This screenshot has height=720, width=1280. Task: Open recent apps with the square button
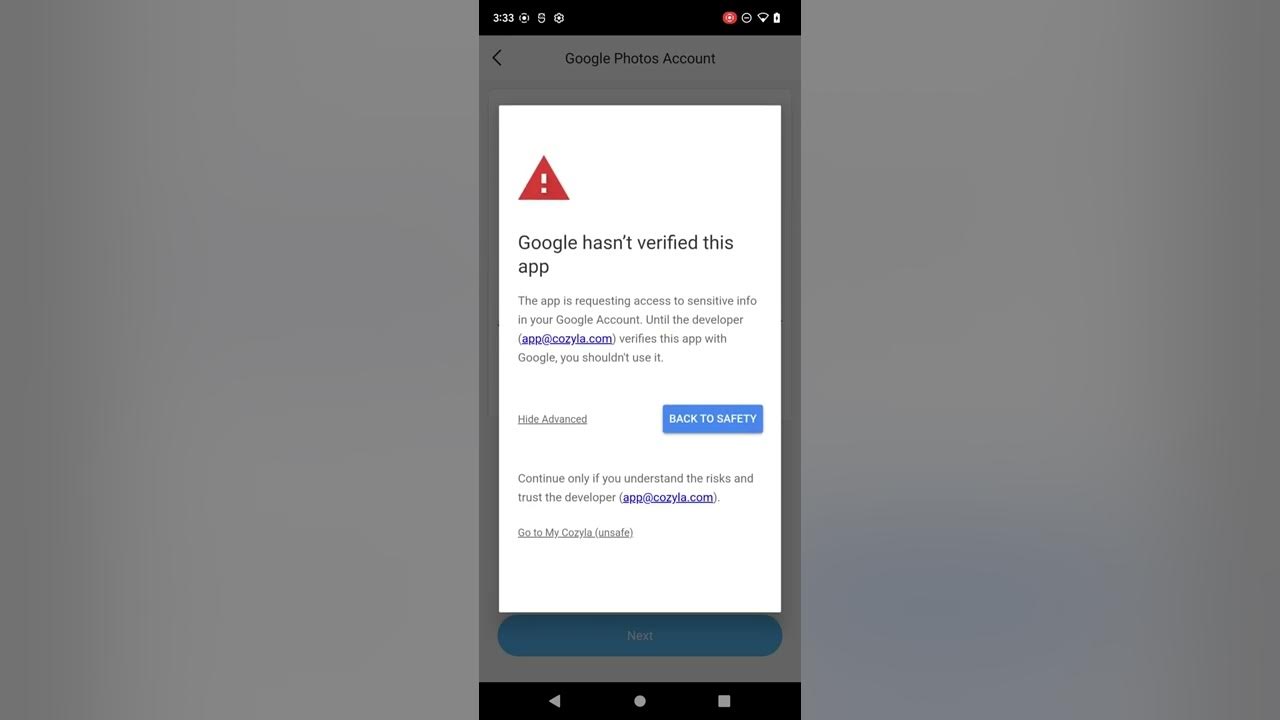pos(724,701)
